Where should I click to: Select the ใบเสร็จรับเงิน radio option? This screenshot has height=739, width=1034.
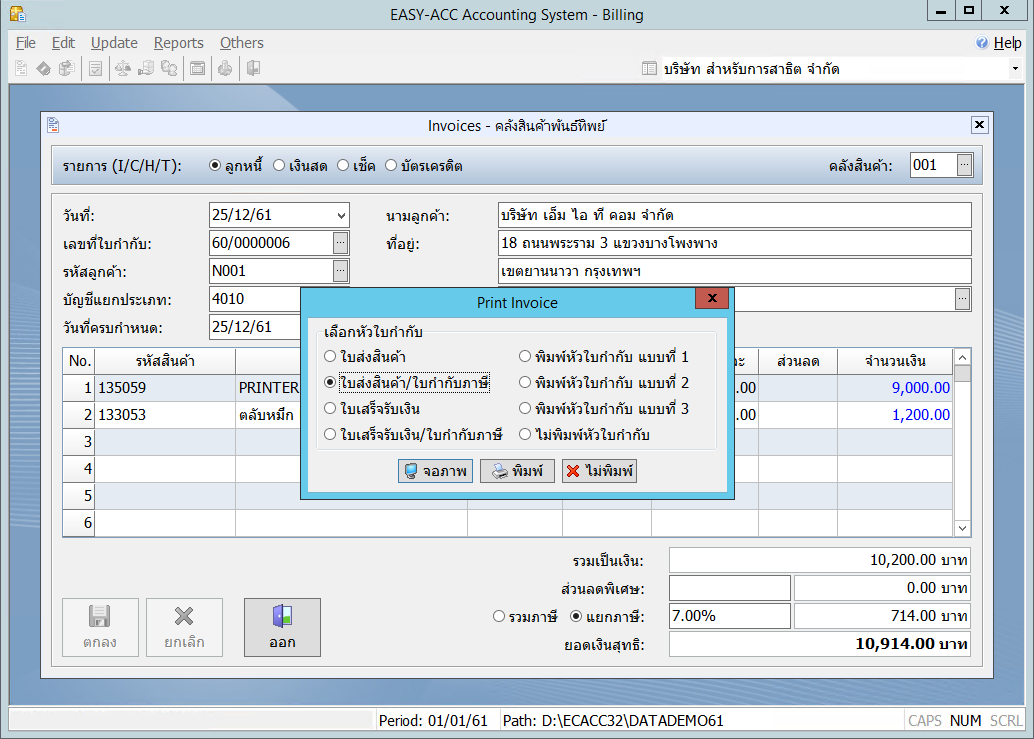[330, 408]
